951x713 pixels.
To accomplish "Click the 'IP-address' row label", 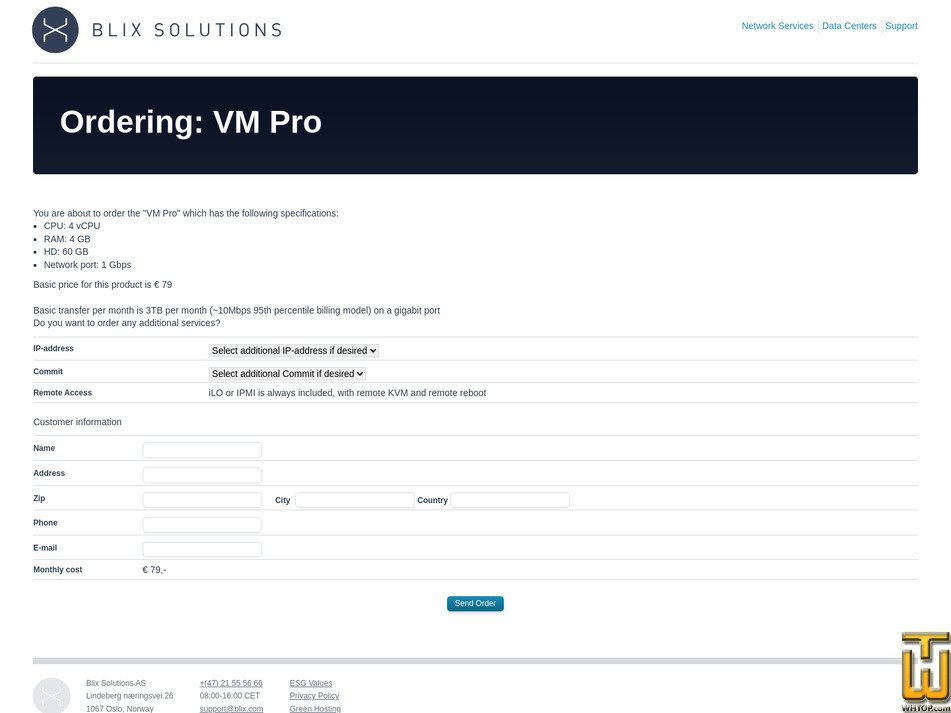I will (53, 349).
